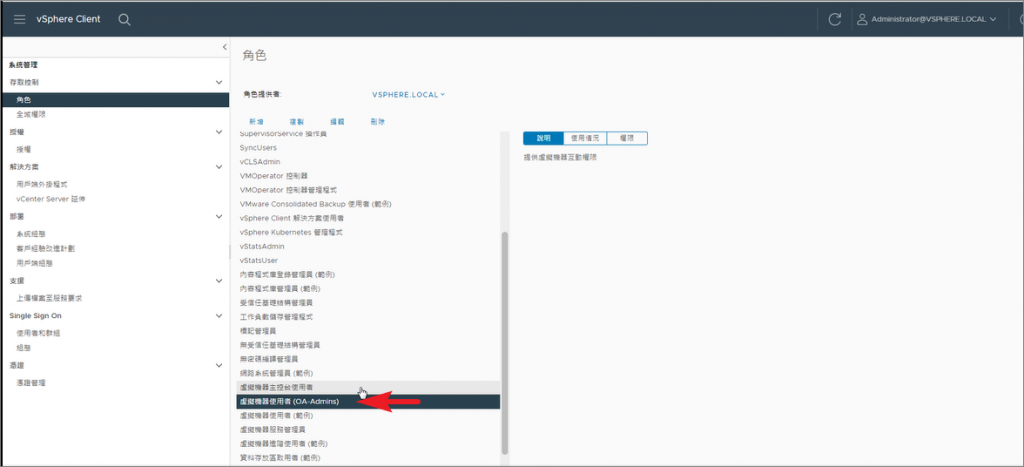Viewport: 1024px width, 467px height.
Task: Open the hamburger main menu
Action: pyautogui.click(x=20, y=20)
